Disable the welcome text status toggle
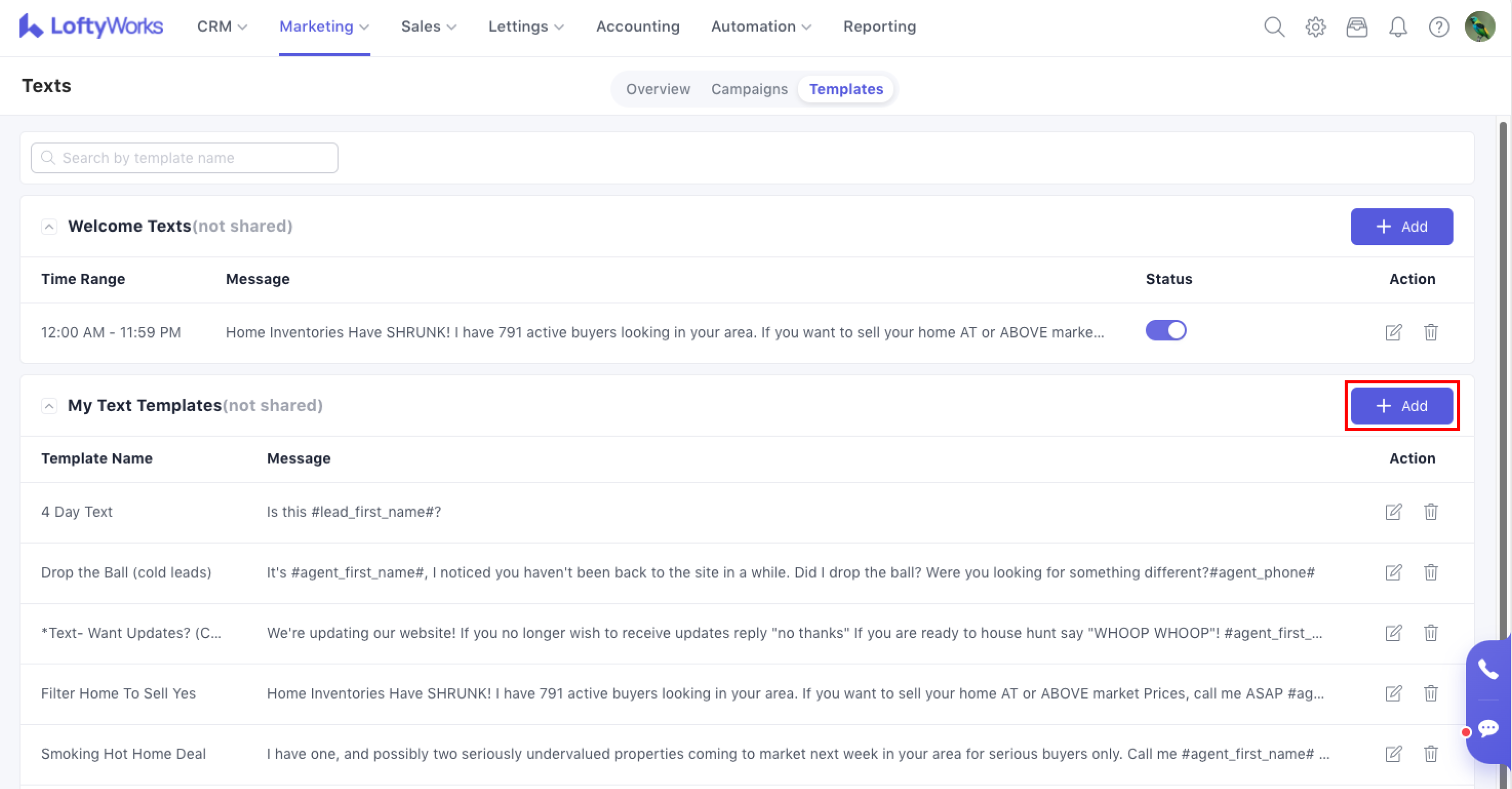Image resolution: width=1512 pixels, height=789 pixels. (1166, 331)
